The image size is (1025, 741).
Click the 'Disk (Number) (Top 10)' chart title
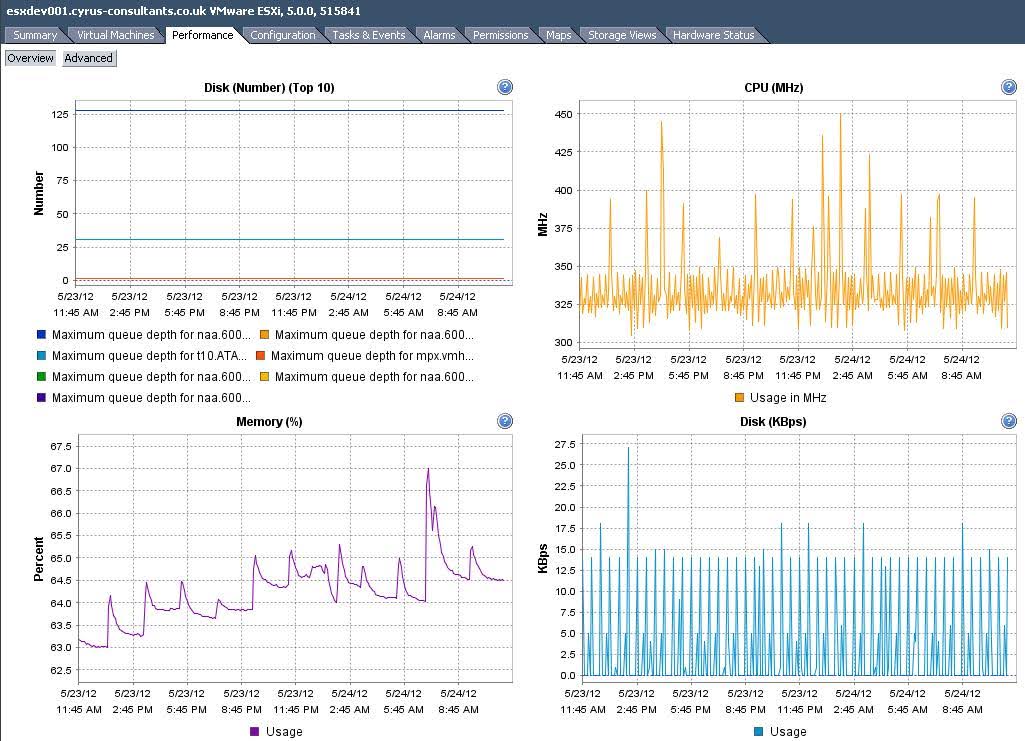269,88
